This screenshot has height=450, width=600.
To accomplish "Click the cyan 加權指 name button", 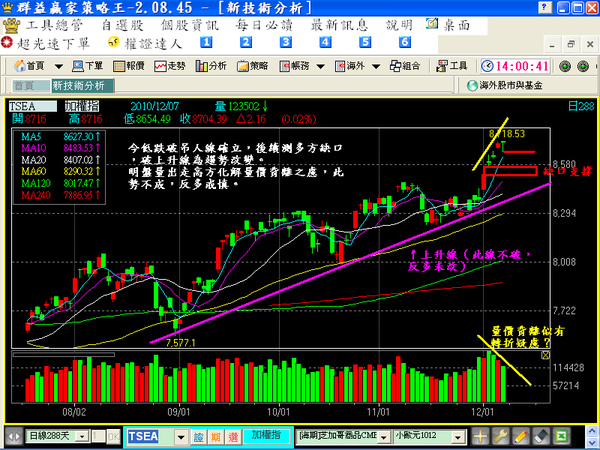I will (266, 435).
